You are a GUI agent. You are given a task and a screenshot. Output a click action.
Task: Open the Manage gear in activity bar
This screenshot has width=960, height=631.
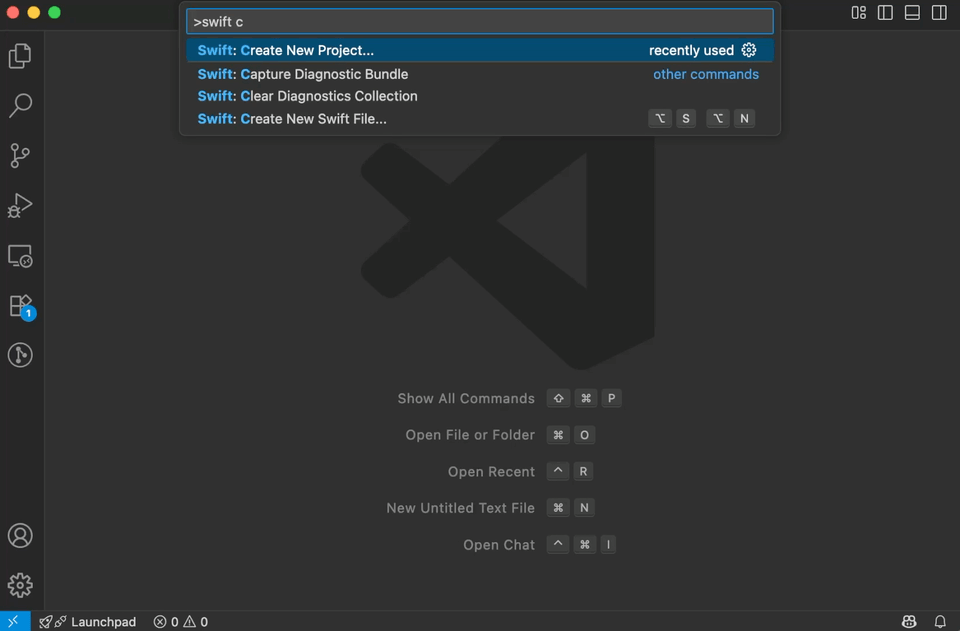click(20, 586)
